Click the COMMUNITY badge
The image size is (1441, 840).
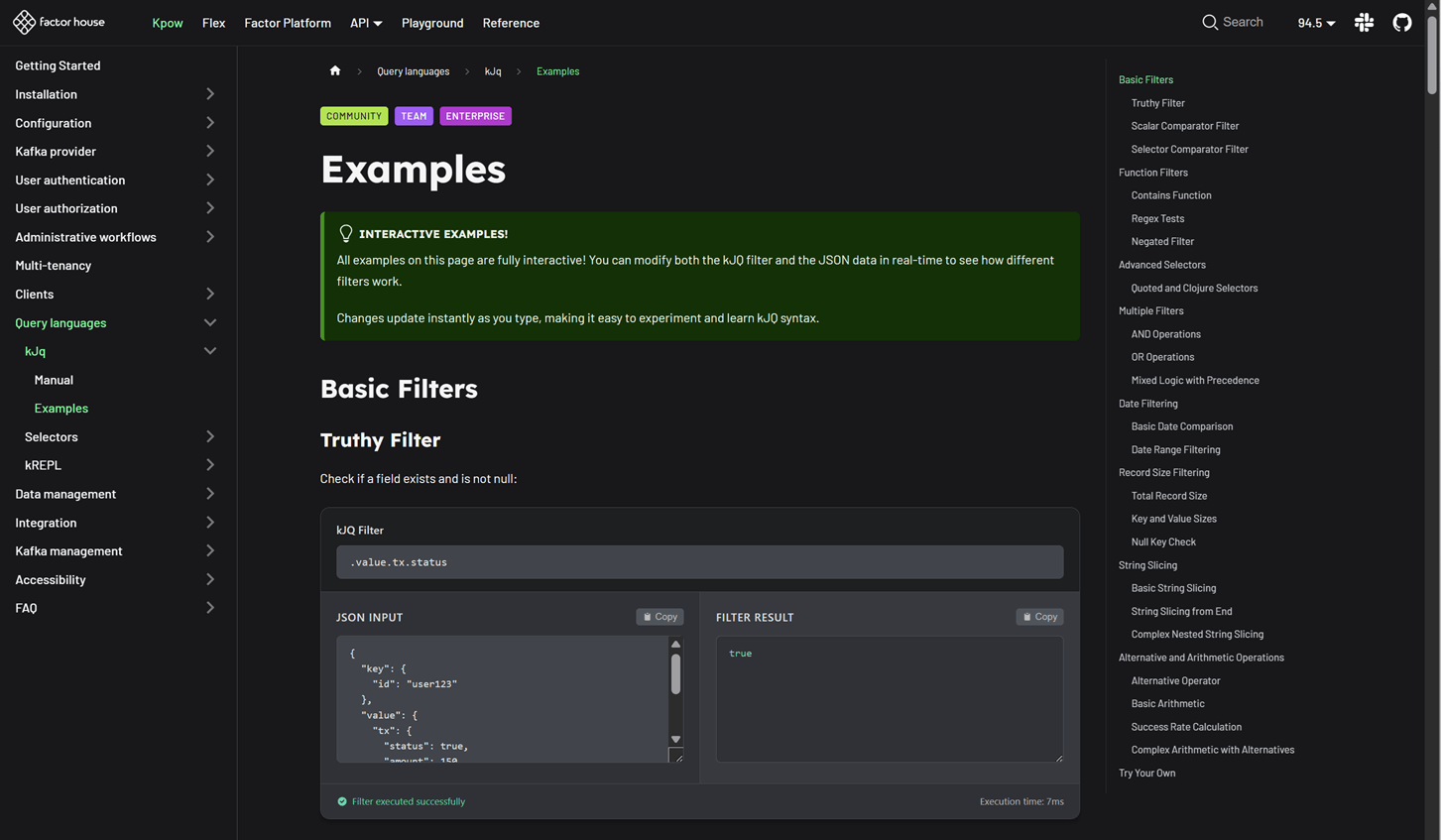pos(353,115)
